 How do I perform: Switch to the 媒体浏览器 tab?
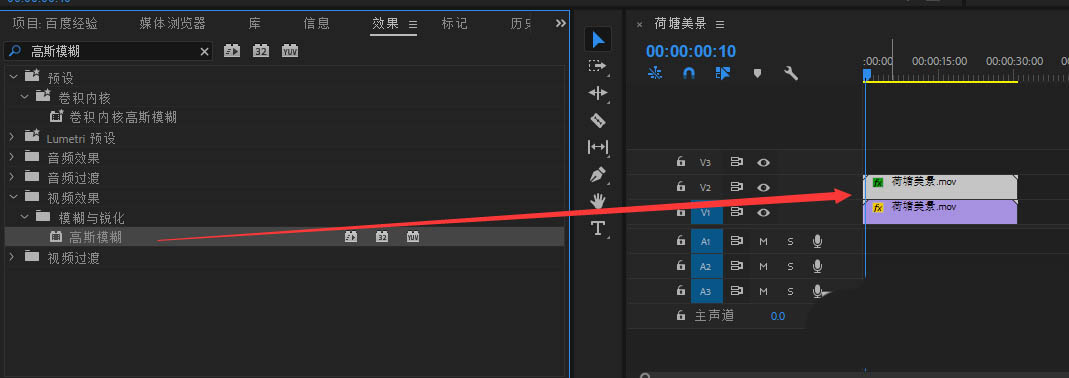pos(172,24)
